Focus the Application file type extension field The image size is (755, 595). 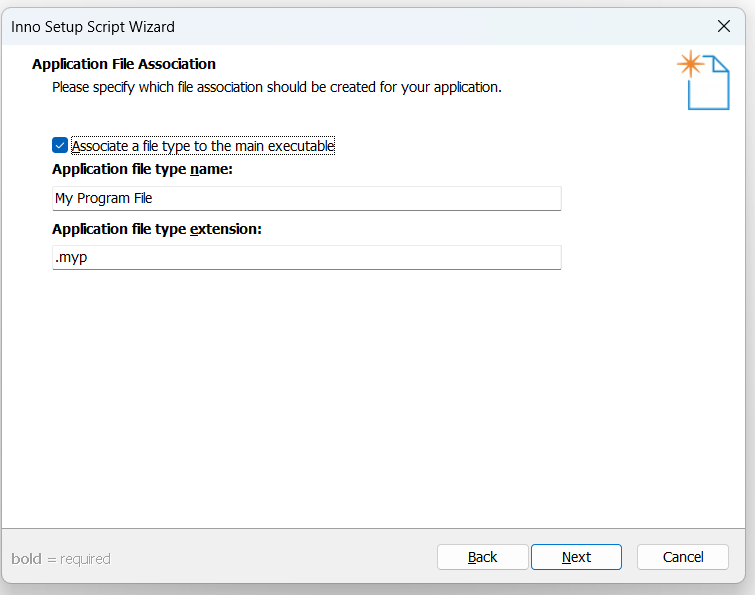click(x=307, y=258)
